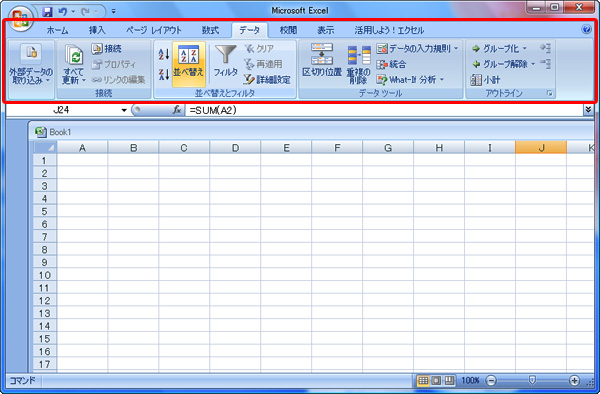This screenshot has height=394, width=600.
Task: Click the insert function fx icon
Action: [x=177, y=110]
